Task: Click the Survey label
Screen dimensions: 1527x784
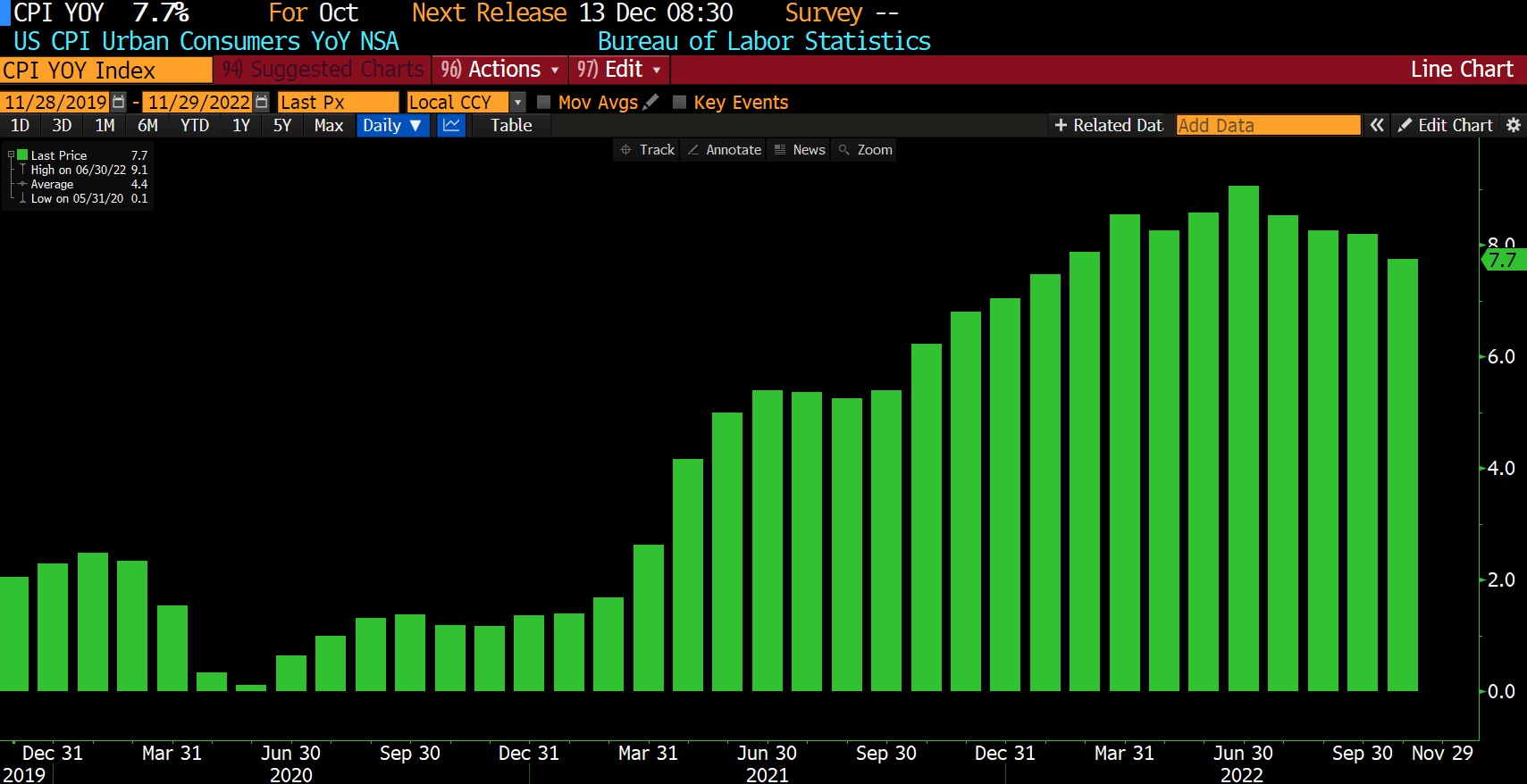Action: [823, 13]
